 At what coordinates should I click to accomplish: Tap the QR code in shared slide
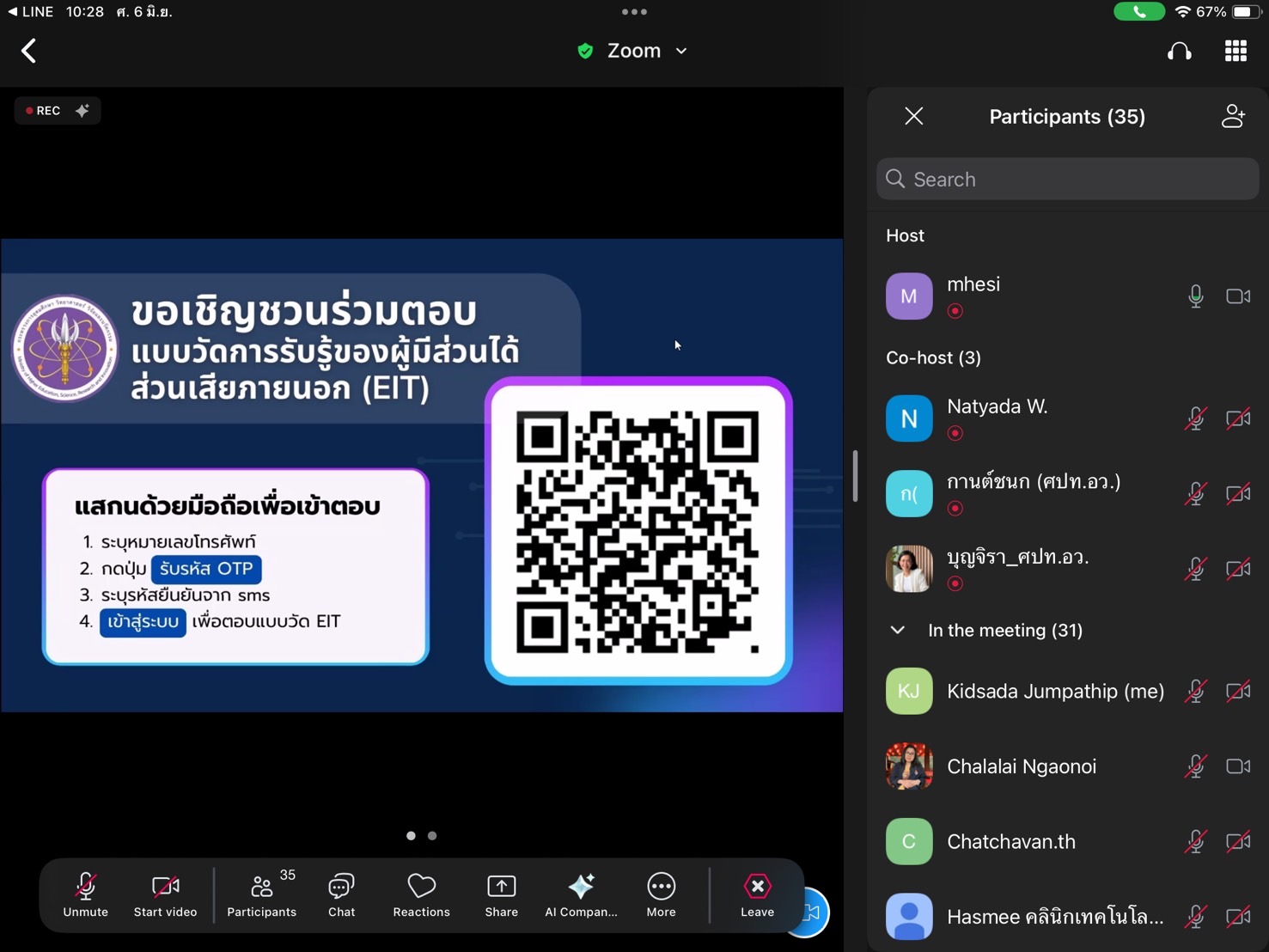(x=638, y=532)
